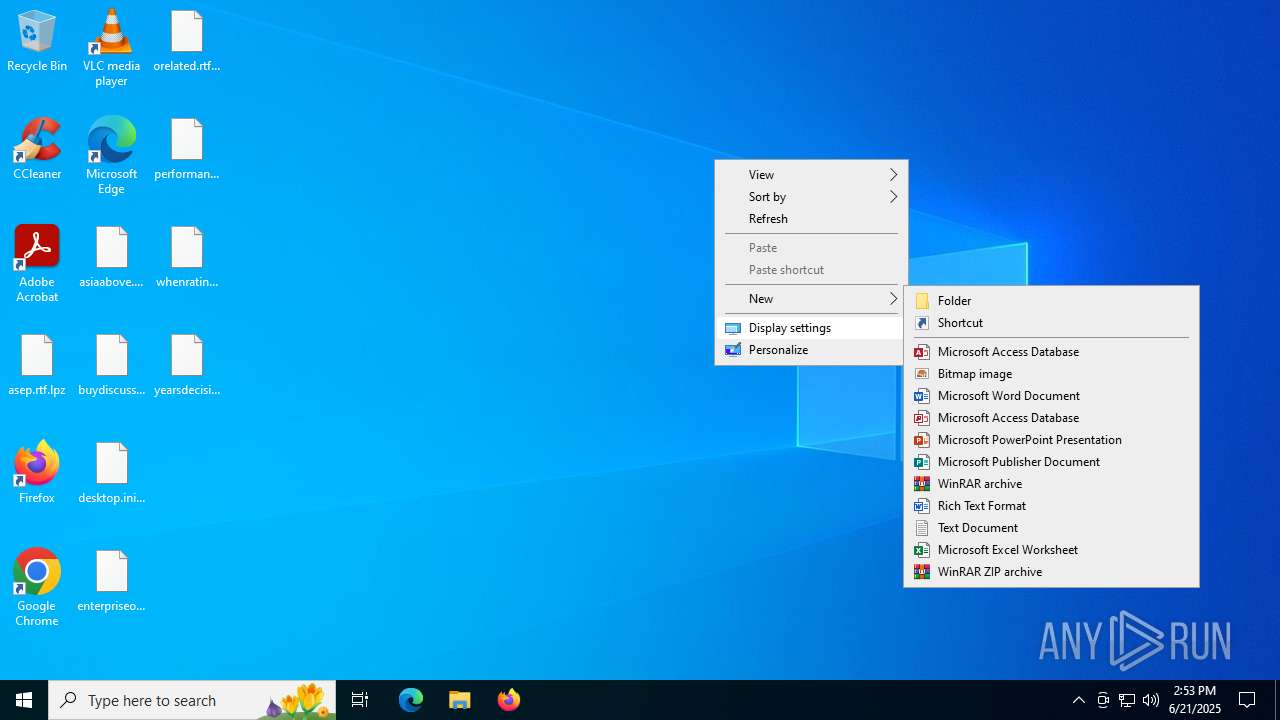Create a new Text Document
The width and height of the screenshot is (1280, 720).
[1051, 528]
